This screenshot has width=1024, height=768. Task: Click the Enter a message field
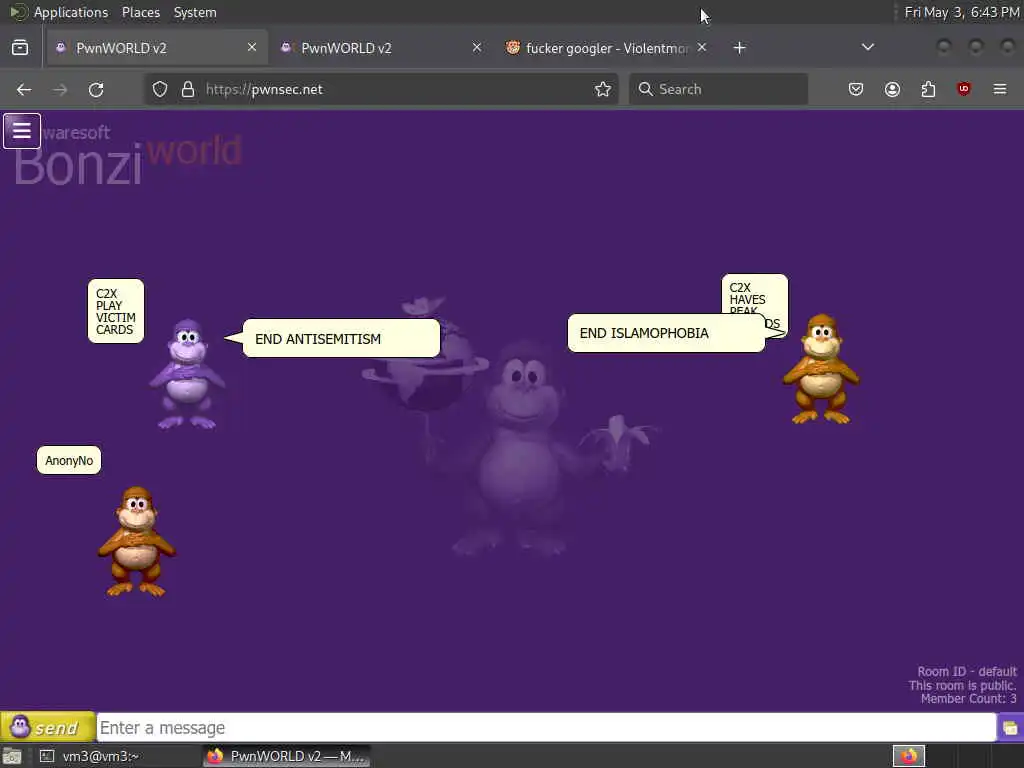click(546, 728)
